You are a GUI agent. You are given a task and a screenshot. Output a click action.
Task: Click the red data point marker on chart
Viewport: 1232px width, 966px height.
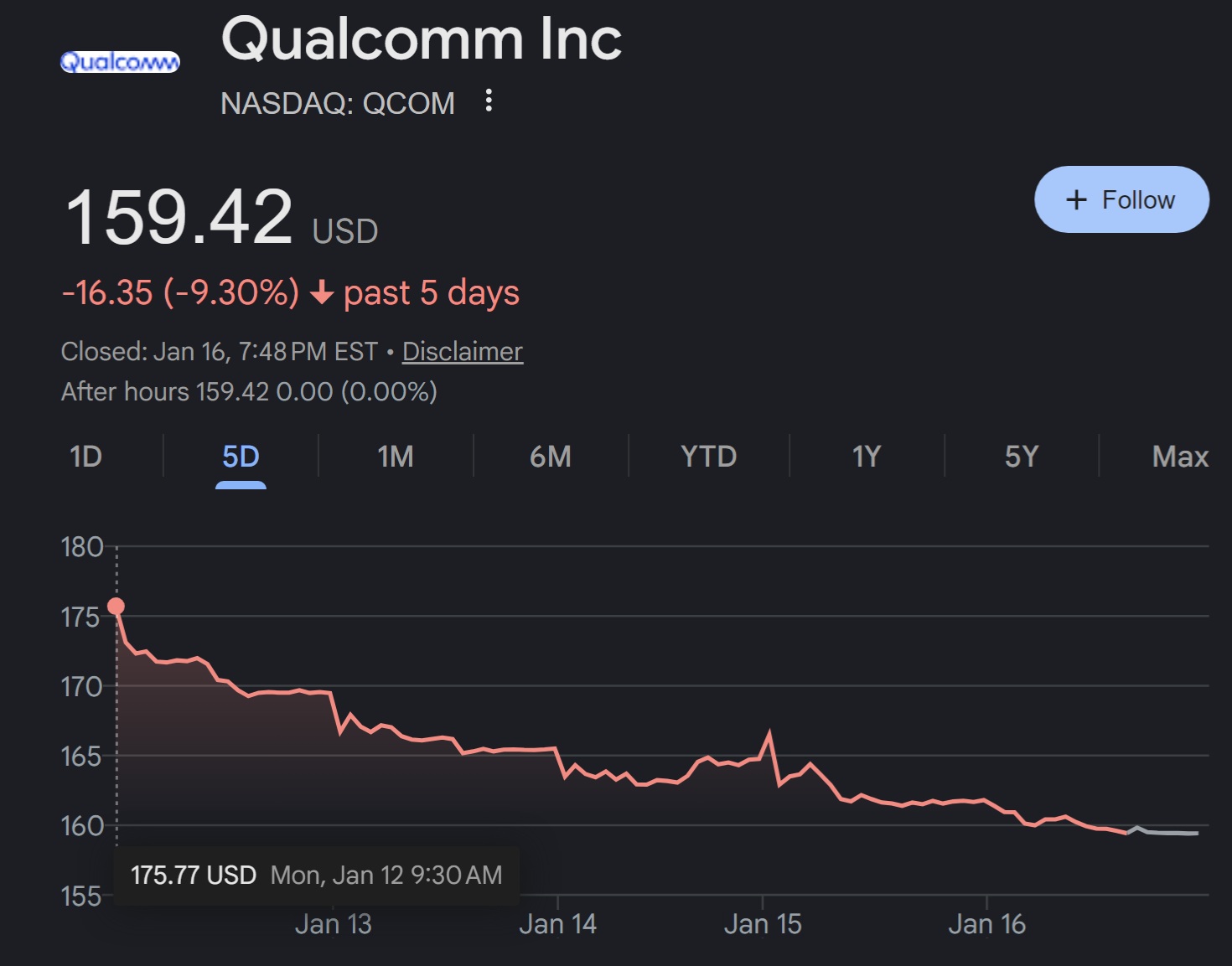pos(116,606)
